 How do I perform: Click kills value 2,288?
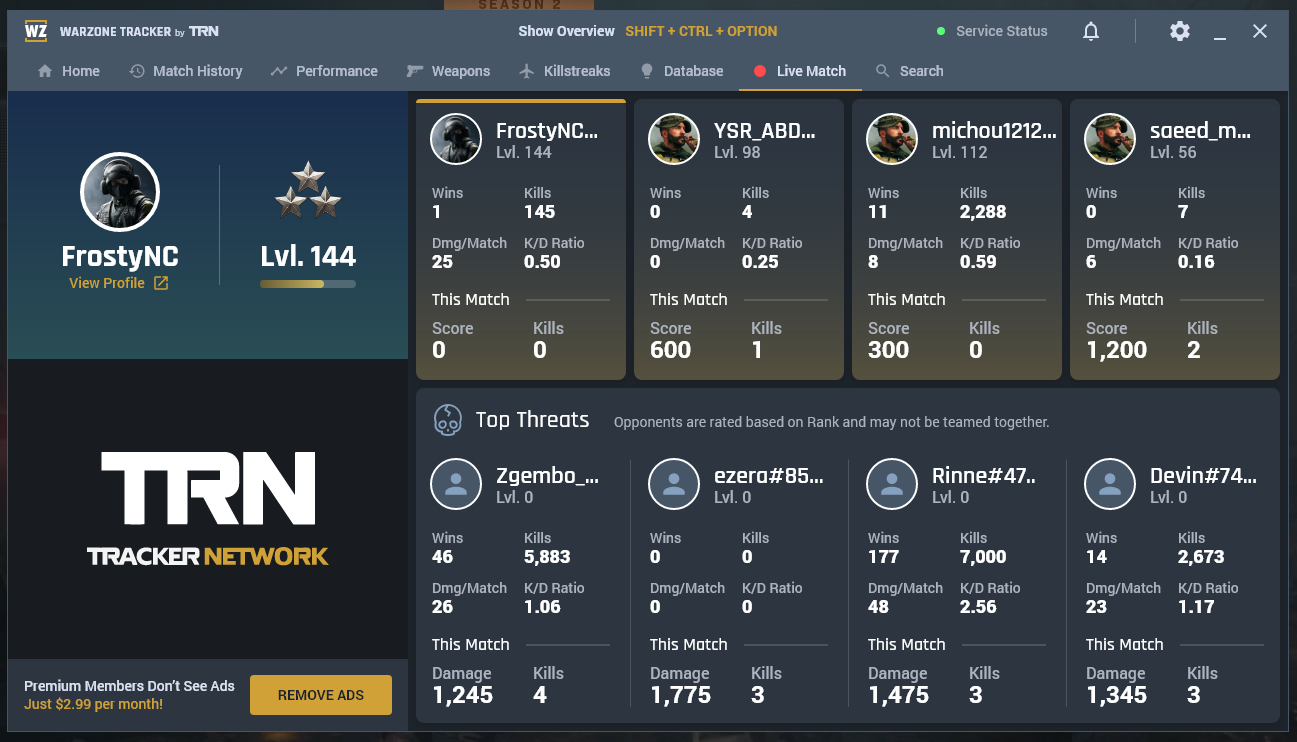(x=983, y=212)
